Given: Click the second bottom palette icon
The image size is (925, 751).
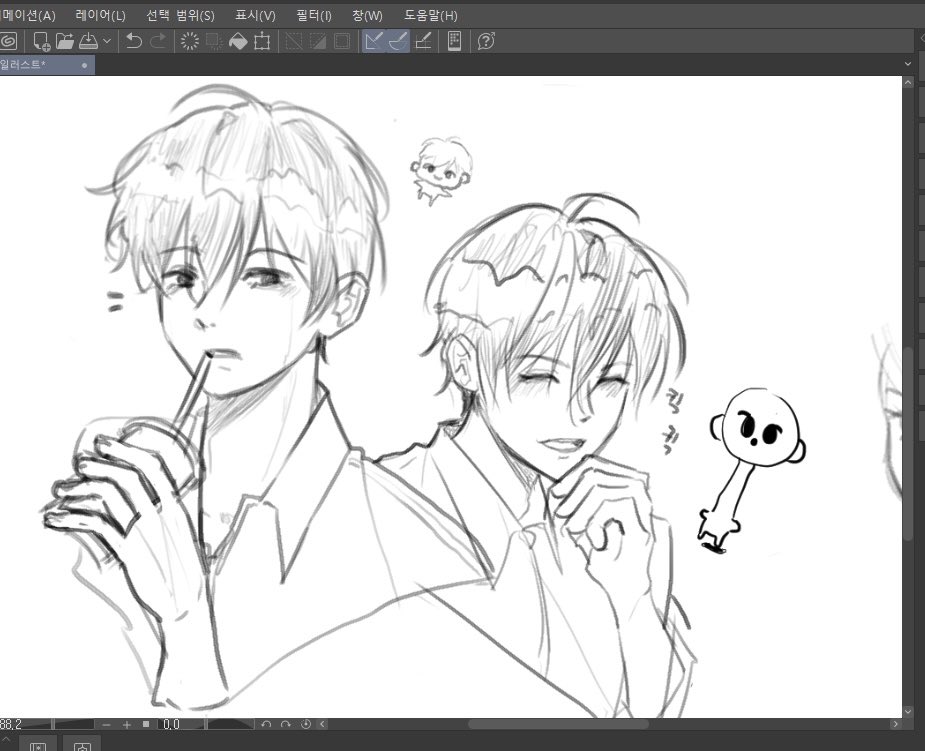Looking at the screenshot, I should [x=82, y=744].
